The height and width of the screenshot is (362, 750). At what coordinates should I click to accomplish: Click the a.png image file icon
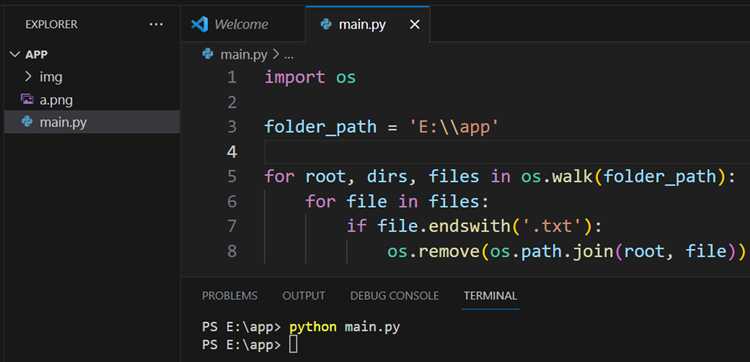[x=27, y=99]
